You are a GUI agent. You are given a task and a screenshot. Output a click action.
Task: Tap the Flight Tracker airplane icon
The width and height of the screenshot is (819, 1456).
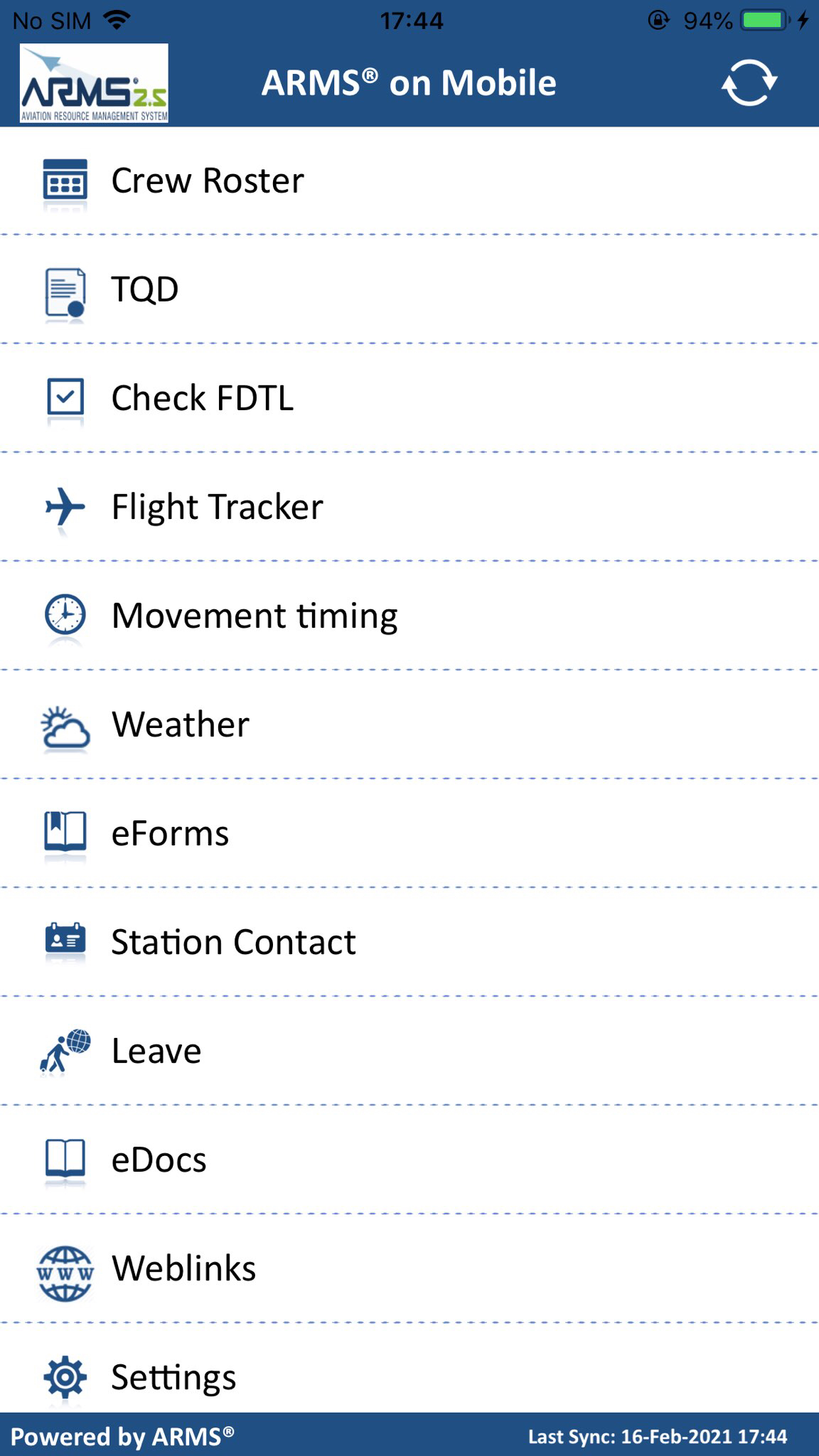coord(65,507)
